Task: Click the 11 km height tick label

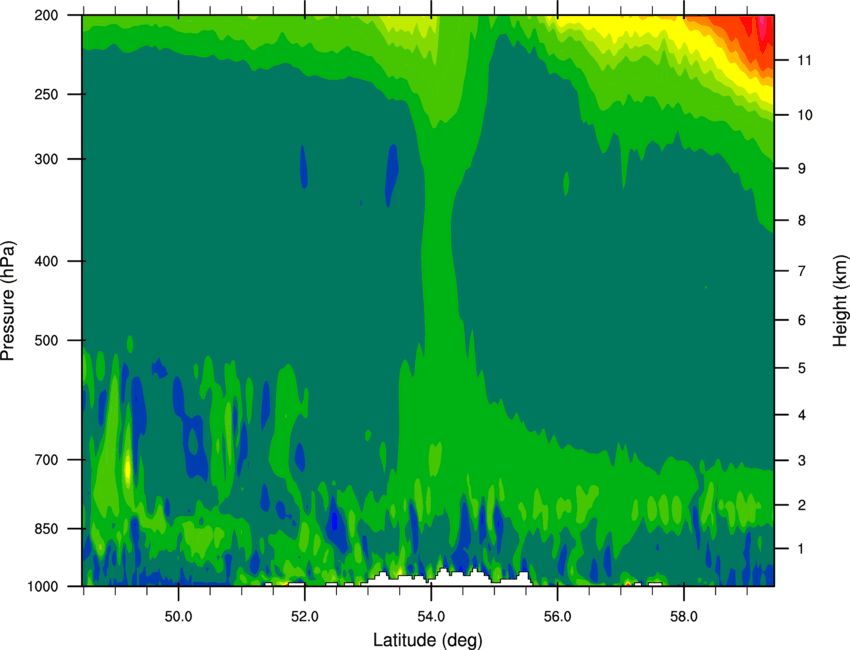Action: pos(804,60)
